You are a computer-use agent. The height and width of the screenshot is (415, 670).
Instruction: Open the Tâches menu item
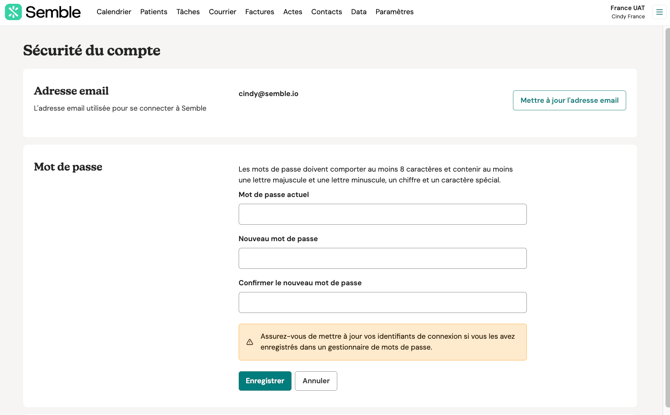188,12
